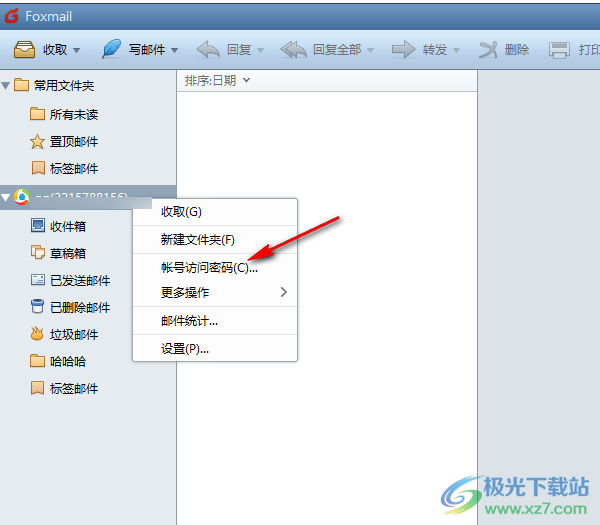Open the 转发 dropdown arrow

coord(456,50)
